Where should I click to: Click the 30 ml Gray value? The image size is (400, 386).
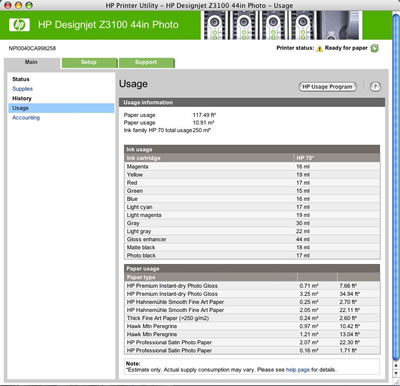pyautogui.click(x=303, y=223)
